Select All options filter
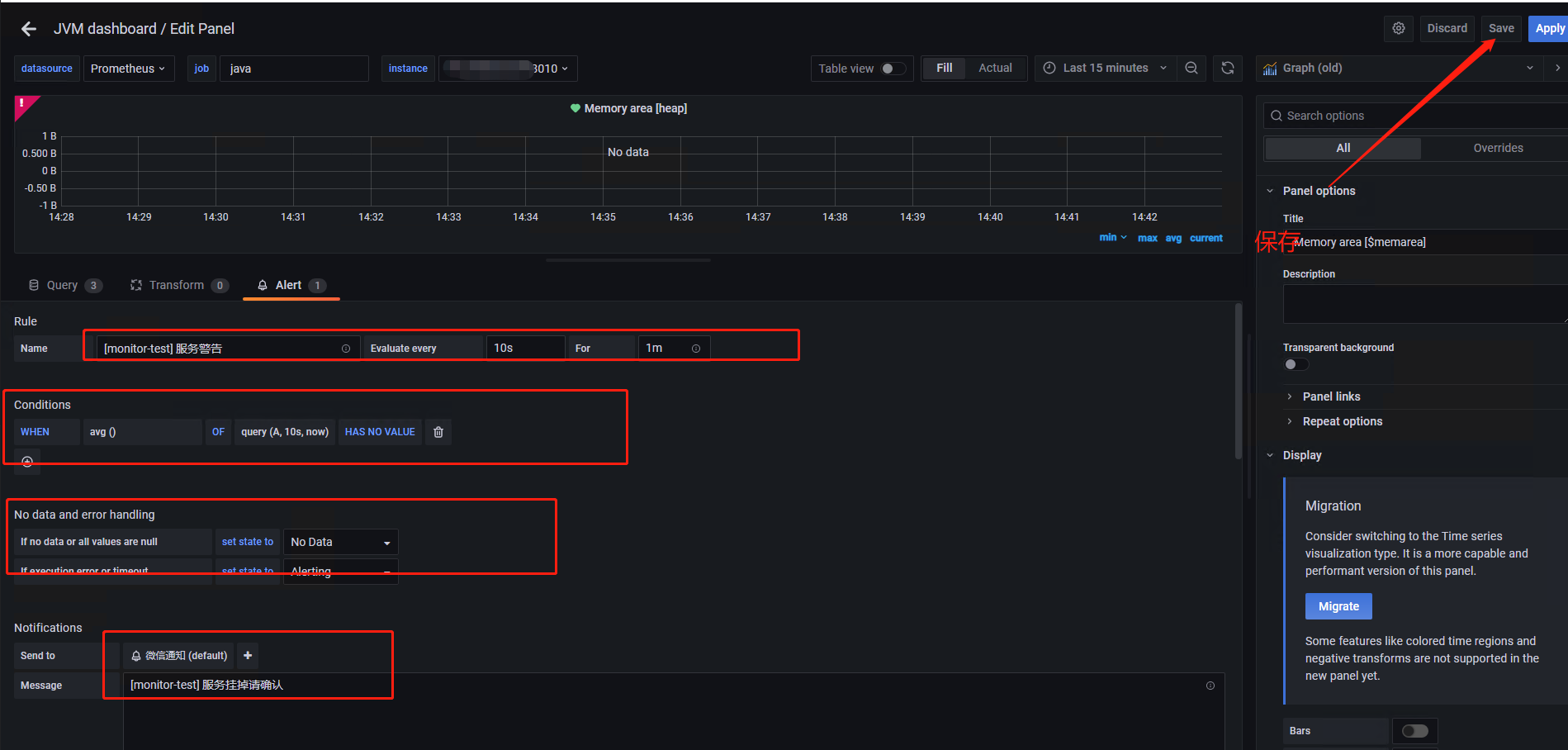 tap(1343, 148)
